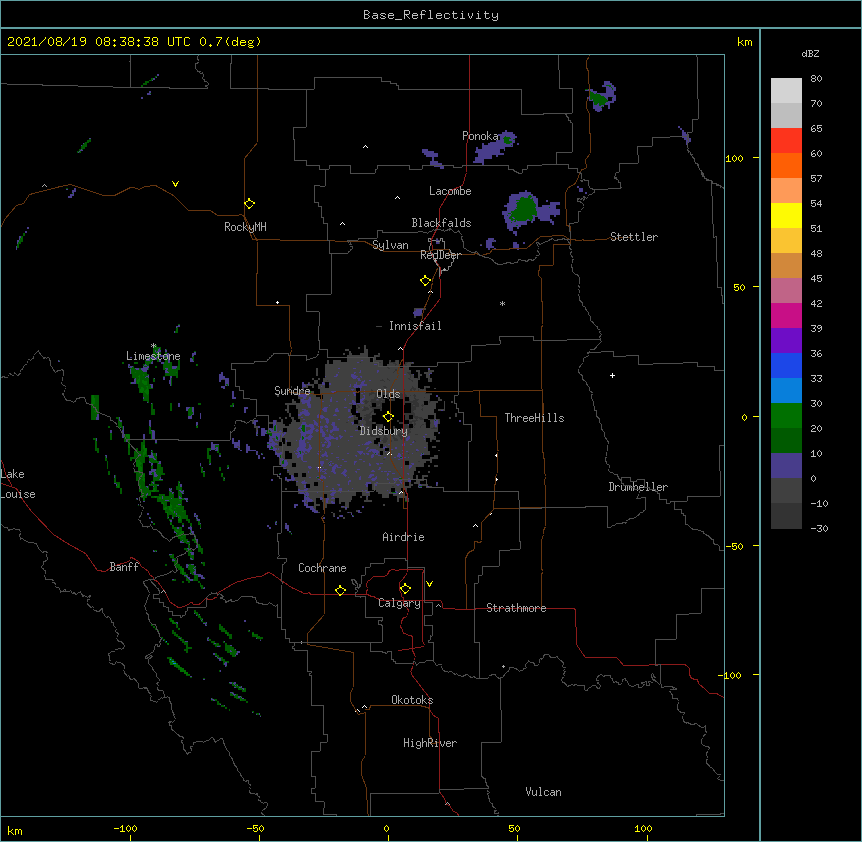Click the white plus marker north of Drumheller
862x842 pixels.
[612, 375]
